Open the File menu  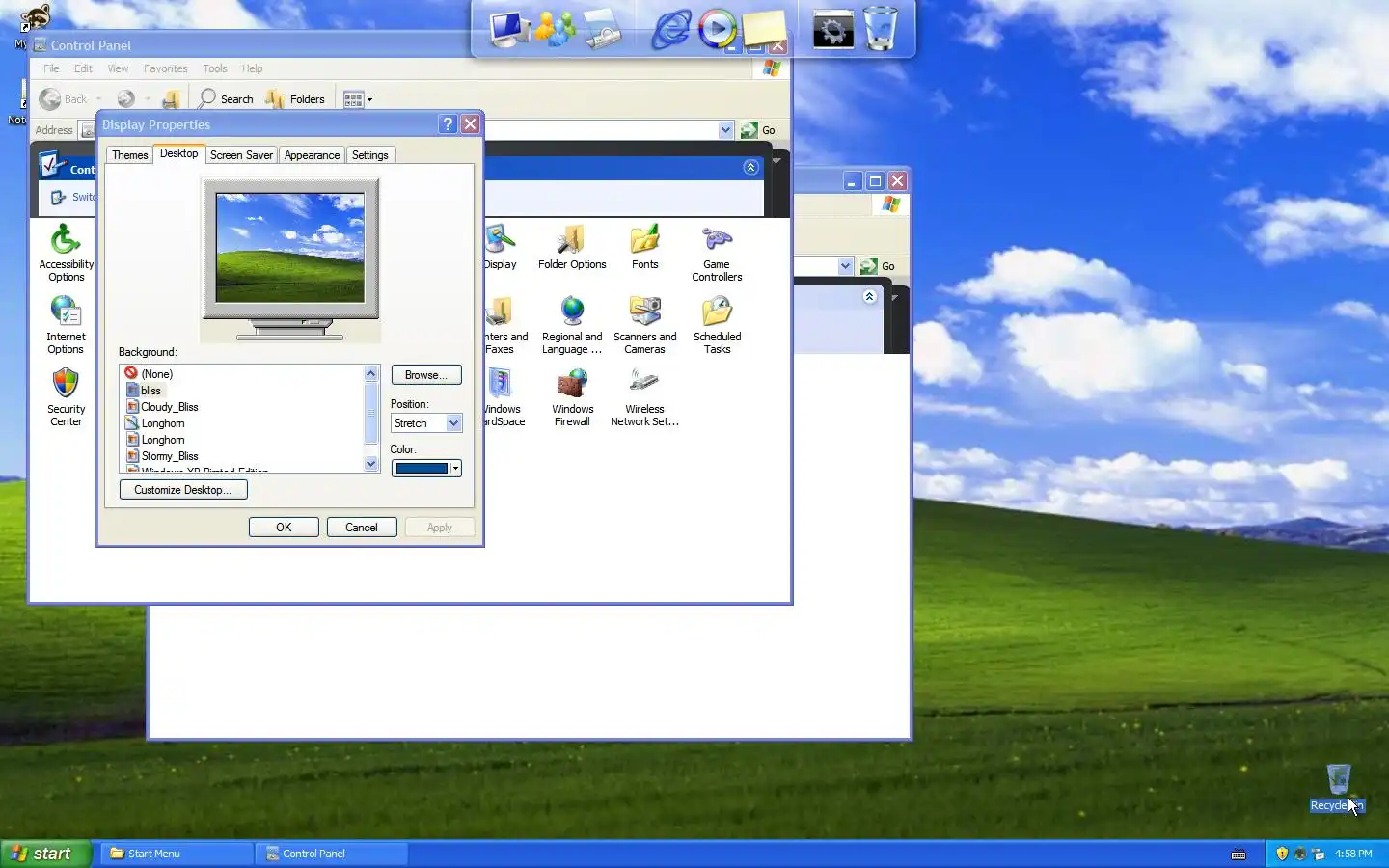(51, 68)
